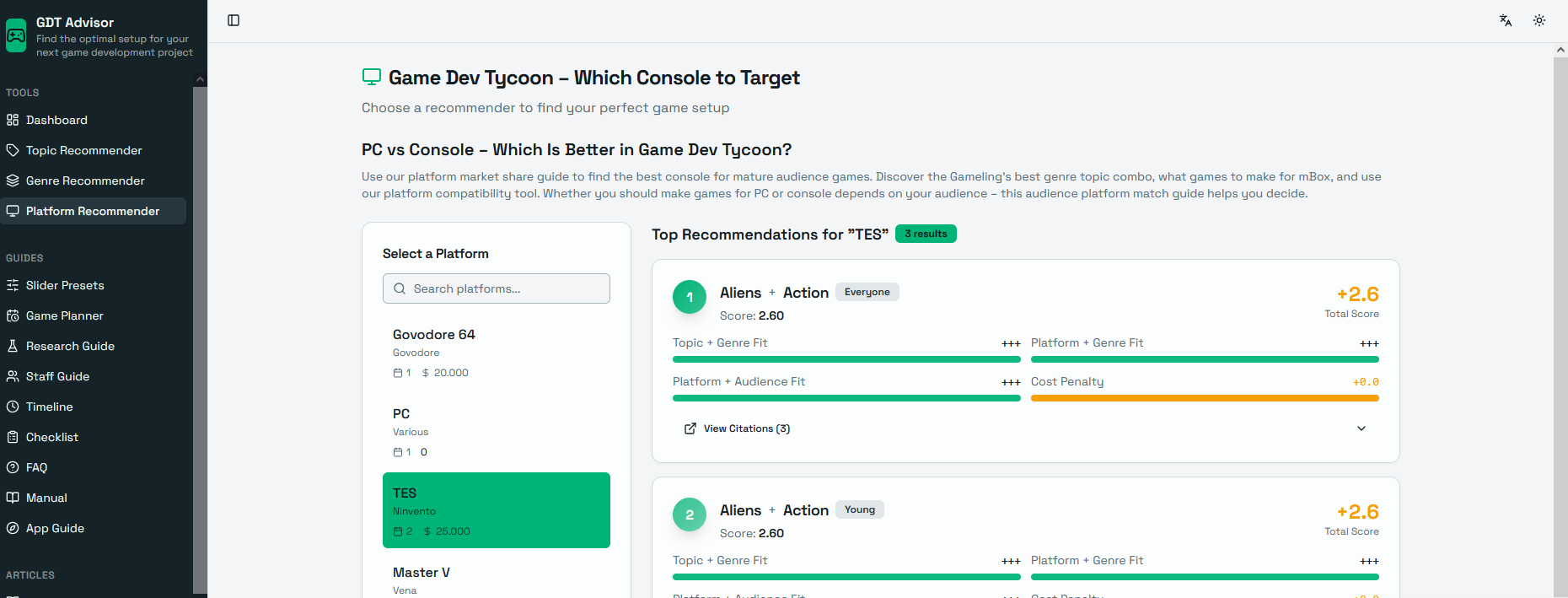Expand the first recommendation's citations chevron
This screenshot has width=1568, height=598.
tap(1361, 428)
